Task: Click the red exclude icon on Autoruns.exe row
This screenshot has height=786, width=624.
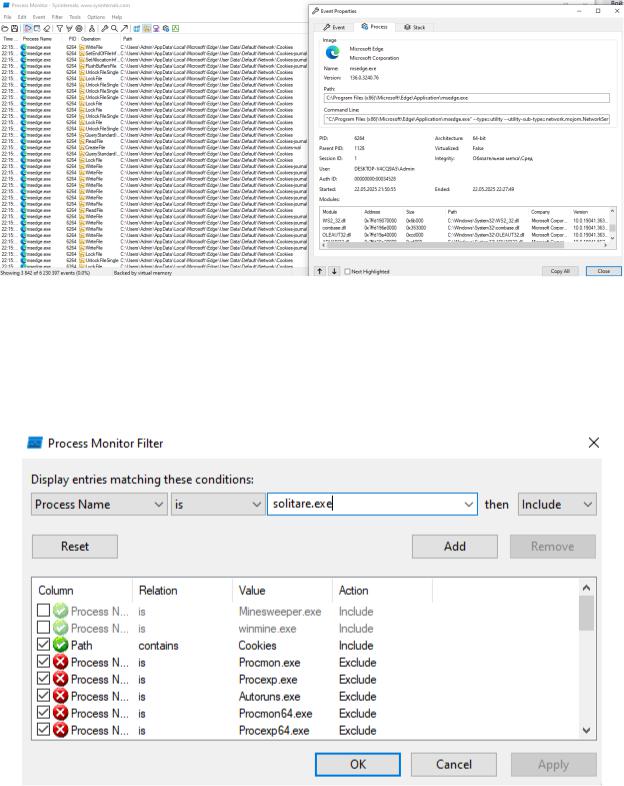Action: click(x=61, y=696)
